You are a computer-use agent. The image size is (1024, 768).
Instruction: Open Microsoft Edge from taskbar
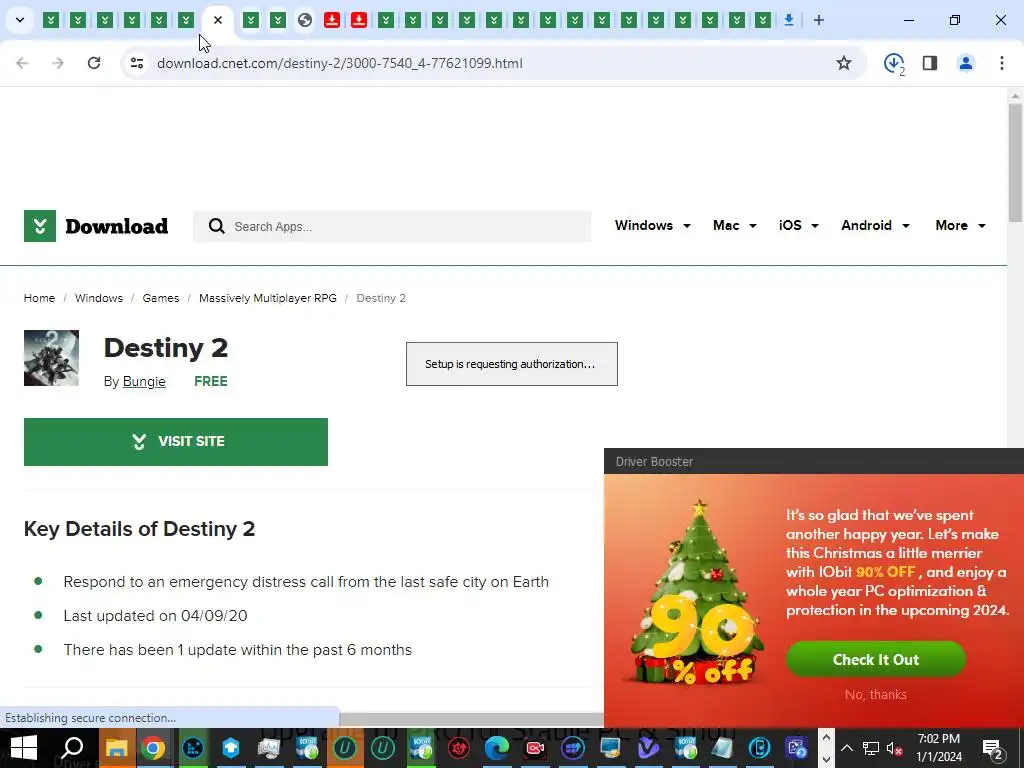[x=496, y=748]
